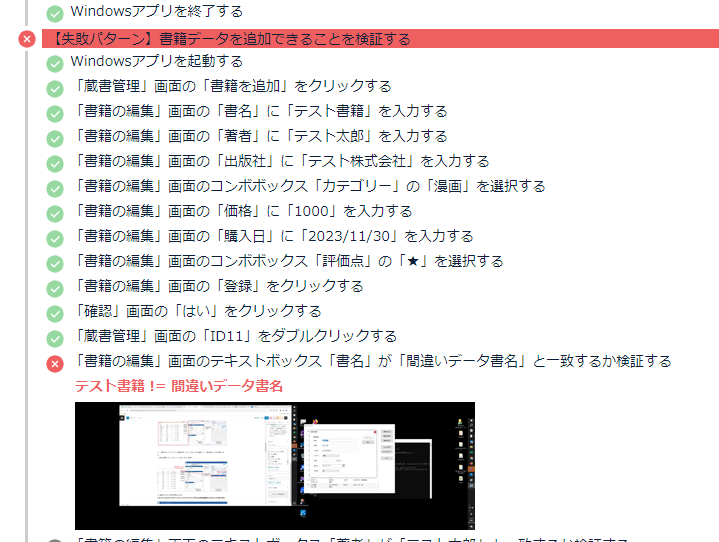The height and width of the screenshot is (542, 719).
Task: Select the step clicking 「はい」 on 確認 screen
Action: click(x=198, y=311)
